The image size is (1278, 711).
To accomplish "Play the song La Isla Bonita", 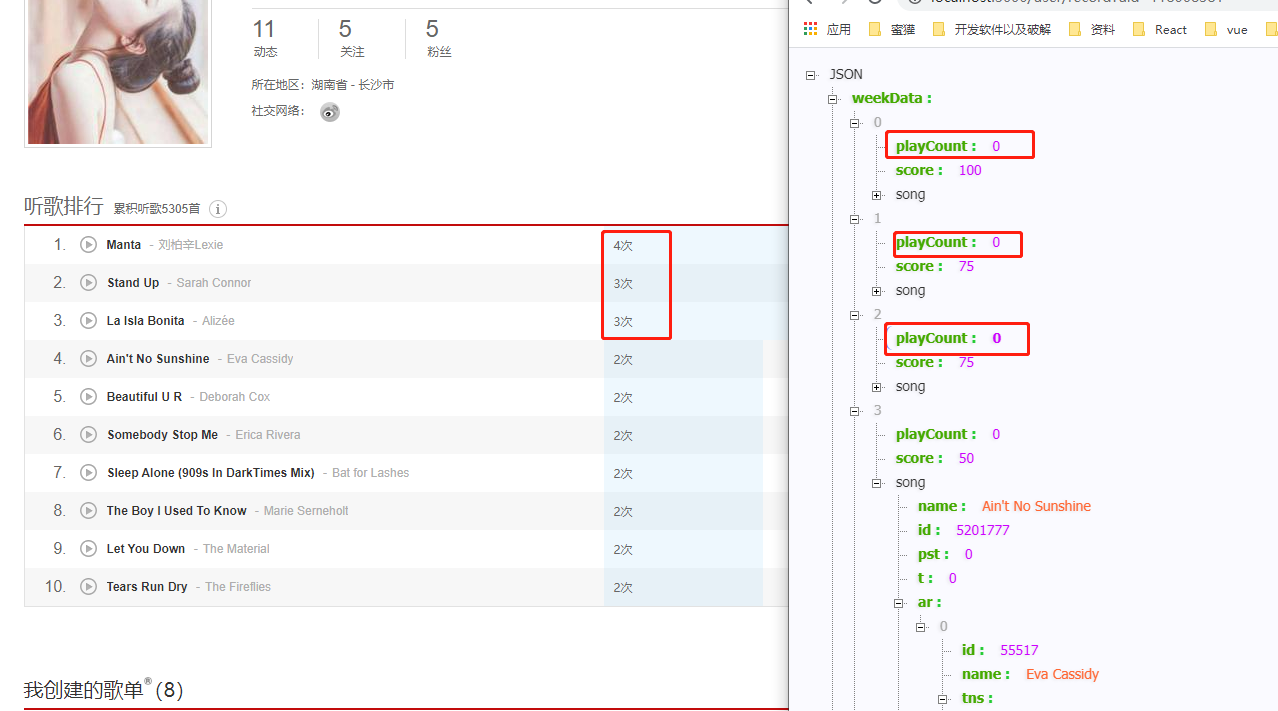I will click(x=89, y=321).
